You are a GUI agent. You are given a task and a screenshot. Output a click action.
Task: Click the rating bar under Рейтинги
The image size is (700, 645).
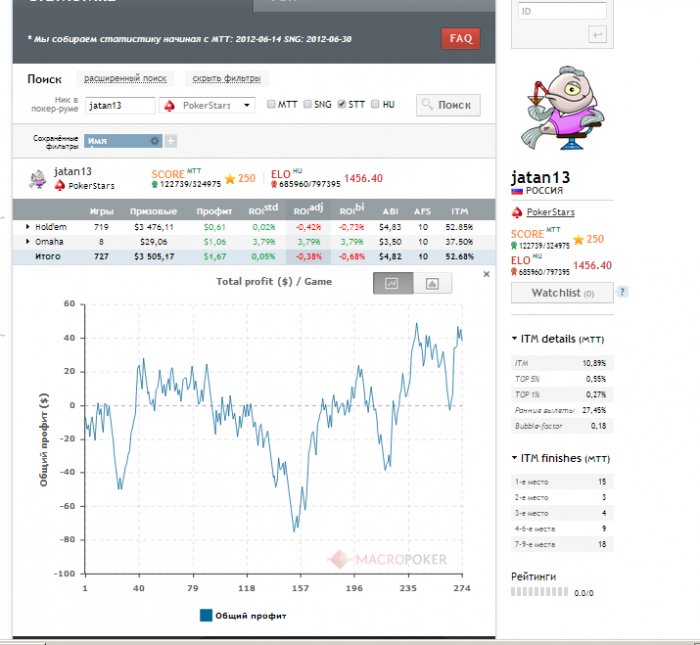(x=539, y=592)
